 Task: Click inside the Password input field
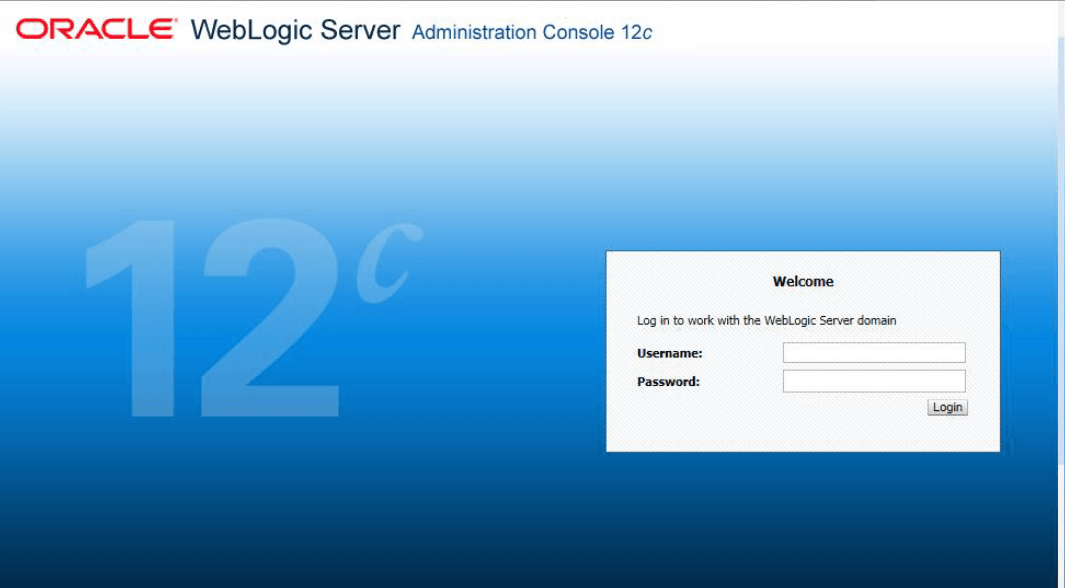(x=873, y=380)
